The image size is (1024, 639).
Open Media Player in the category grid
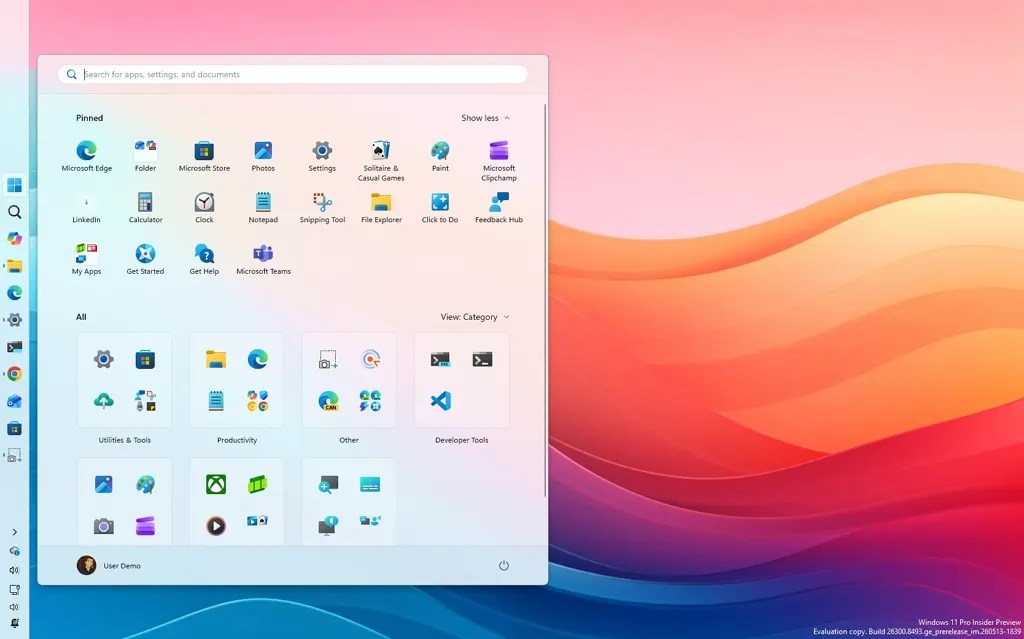point(216,526)
